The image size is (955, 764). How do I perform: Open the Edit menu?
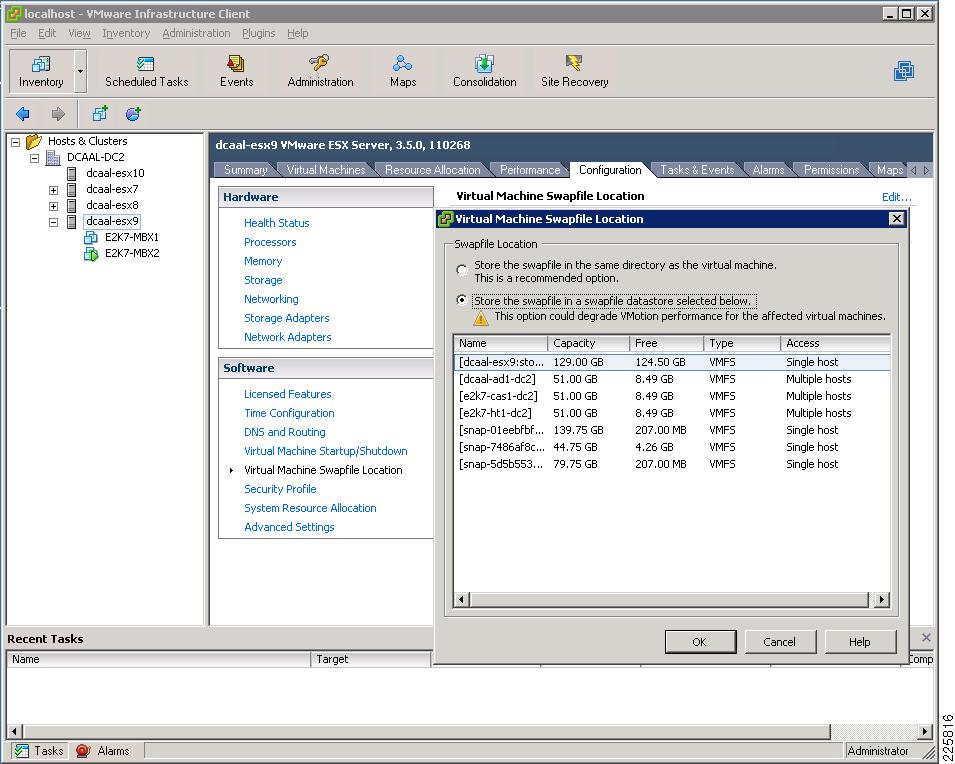coord(47,33)
